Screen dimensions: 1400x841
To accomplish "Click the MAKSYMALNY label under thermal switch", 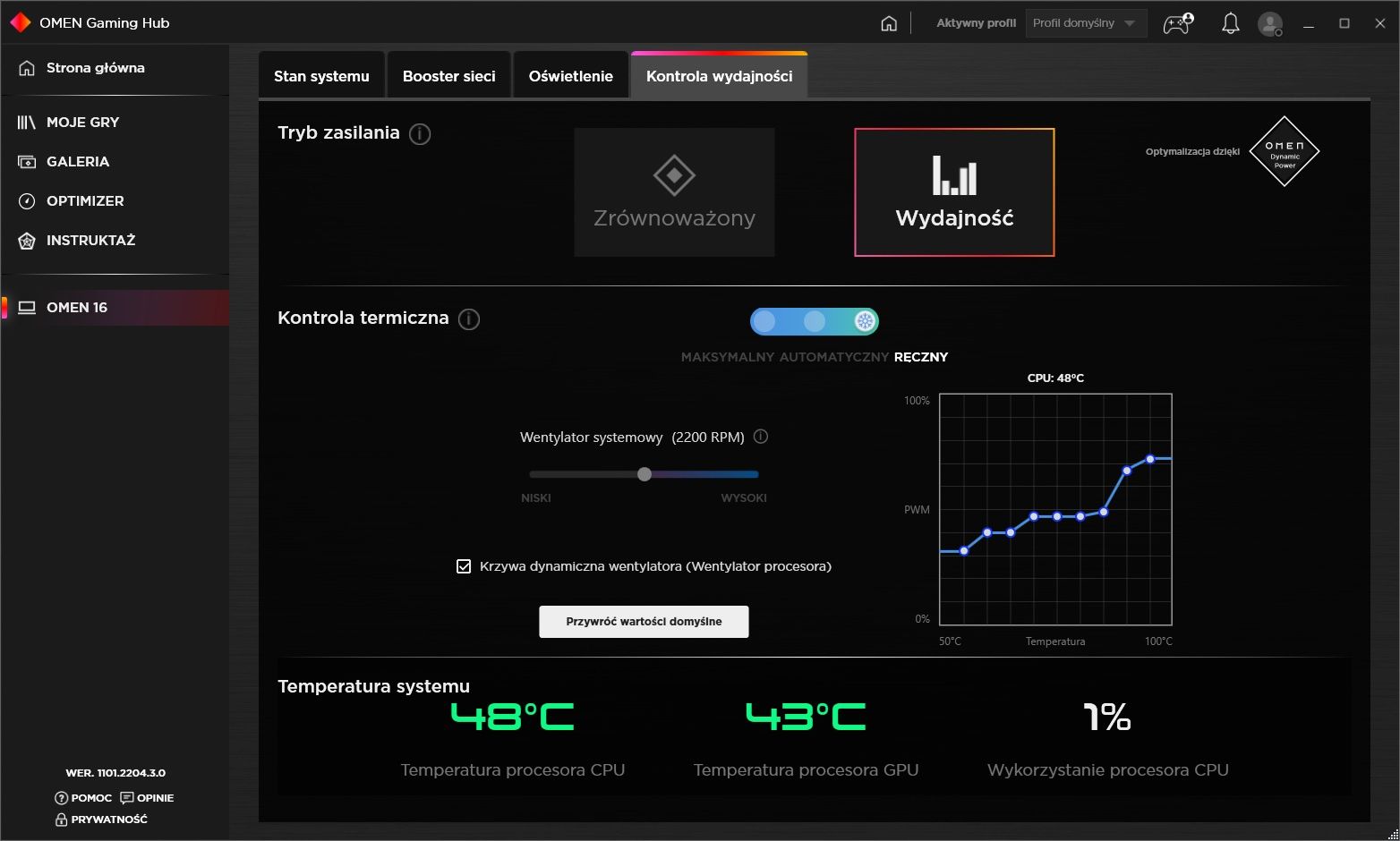I will coord(728,357).
